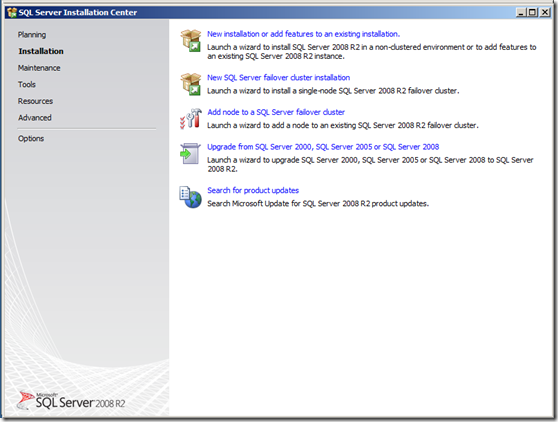Select the Installation section
The image size is (558, 422).
pos(41,51)
